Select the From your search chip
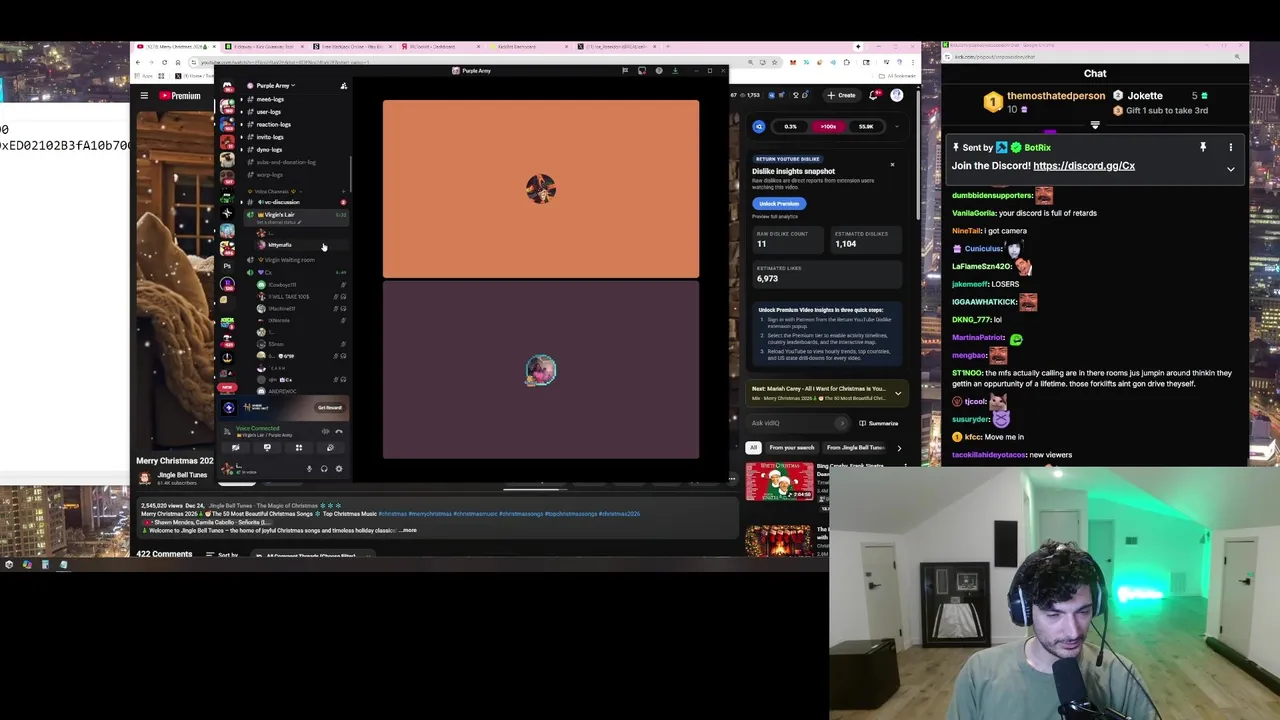1280x720 pixels. pyautogui.click(x=792, y=447)
